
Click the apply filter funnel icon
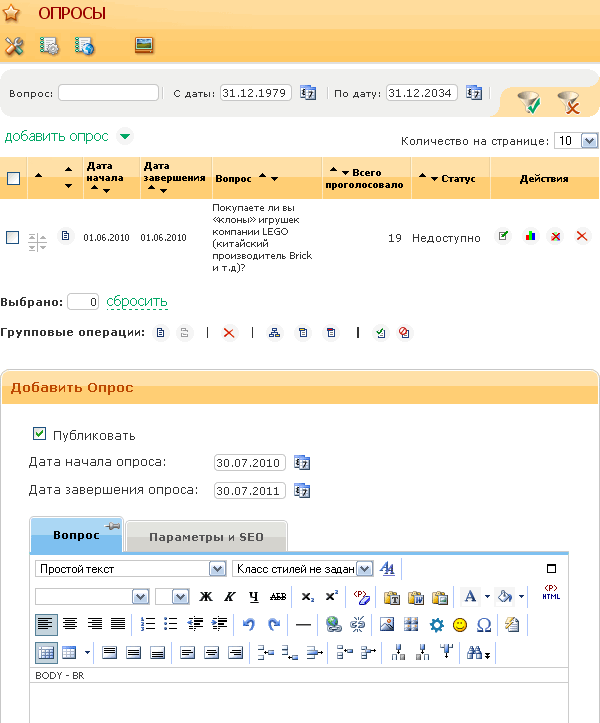click(528, 101)
